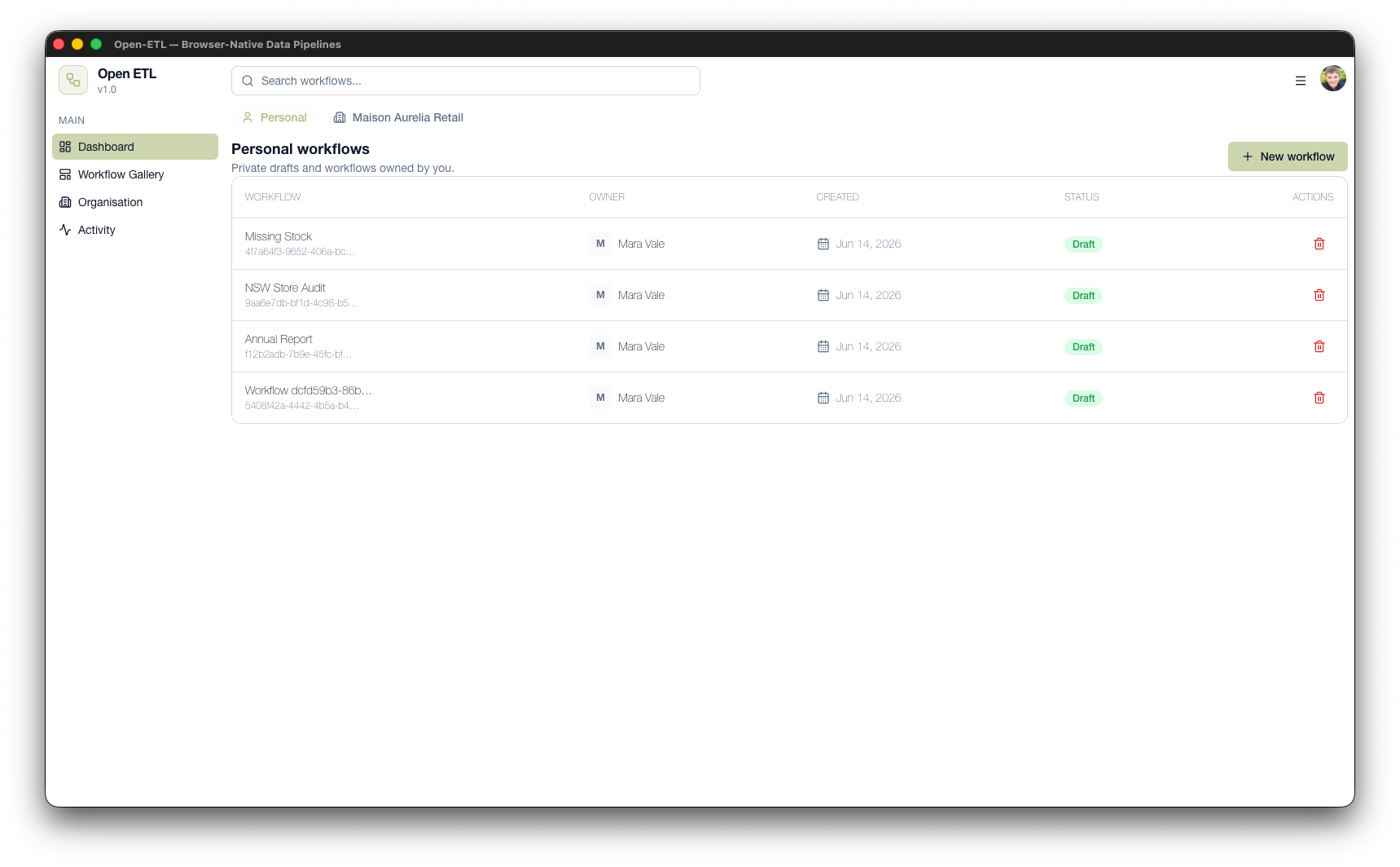The width and height of the screenshot is (1400, 867).
Task: Open Organisation in the sidebar
Action: point(135,202)
